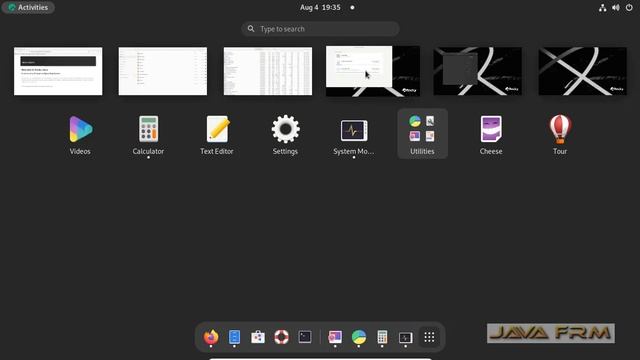This screenshot has height=360, width=640.
Task: Open the Text Editor app
Action: [217, 135]
